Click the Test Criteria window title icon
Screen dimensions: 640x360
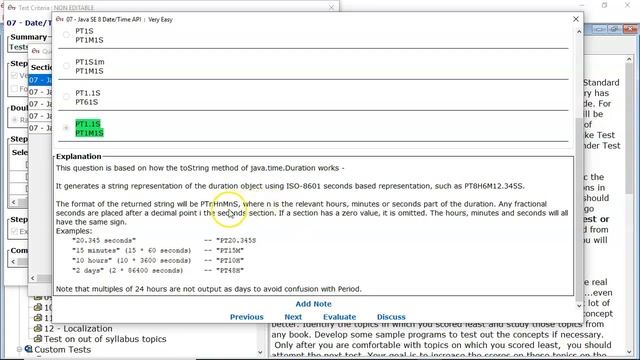click(11, 7)
